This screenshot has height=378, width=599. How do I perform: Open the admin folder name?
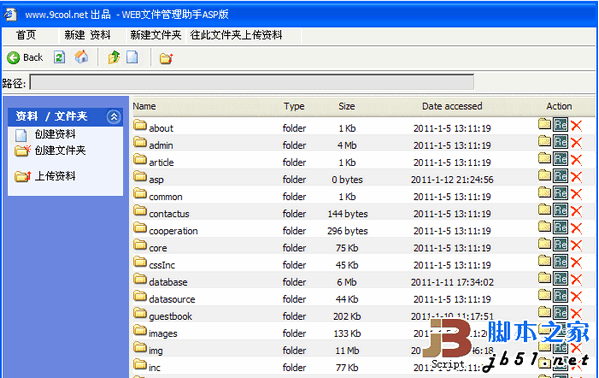pyautogui.click(x=161, y=146)
